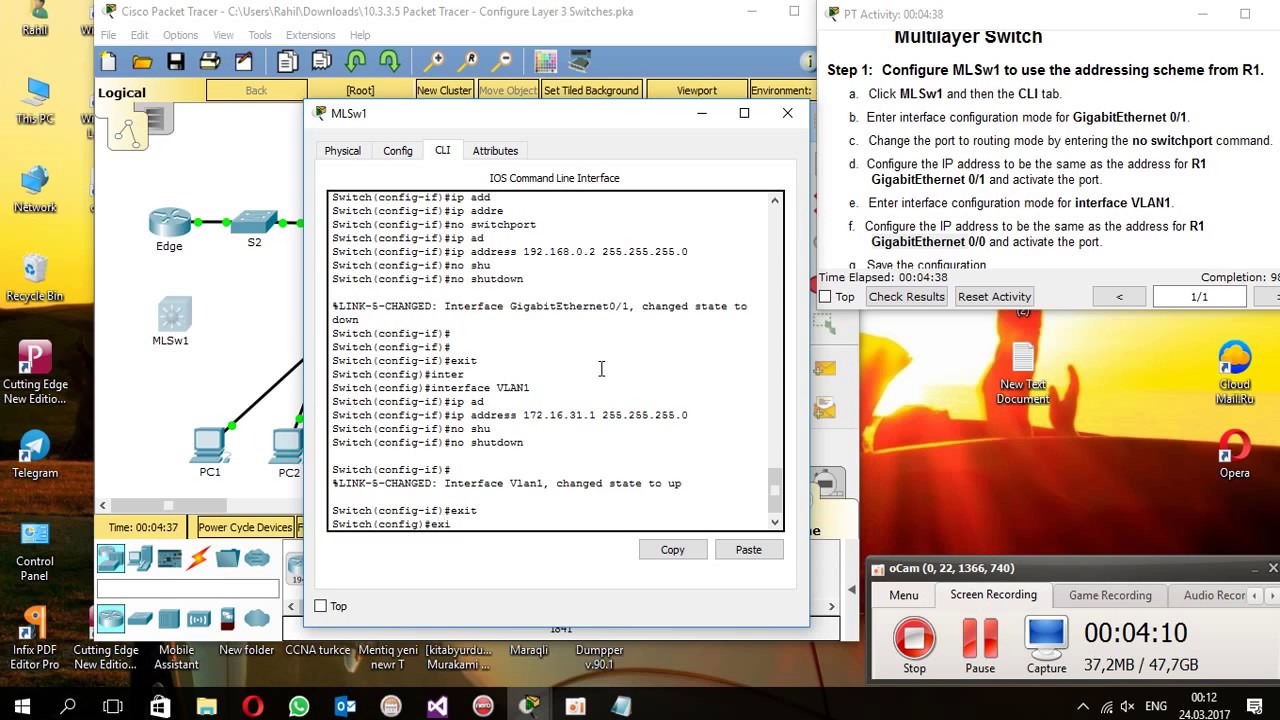Click the Paste toolbar icon
Image resolution: width=1280 pixels, height=720 pixels.
(322, 62)
